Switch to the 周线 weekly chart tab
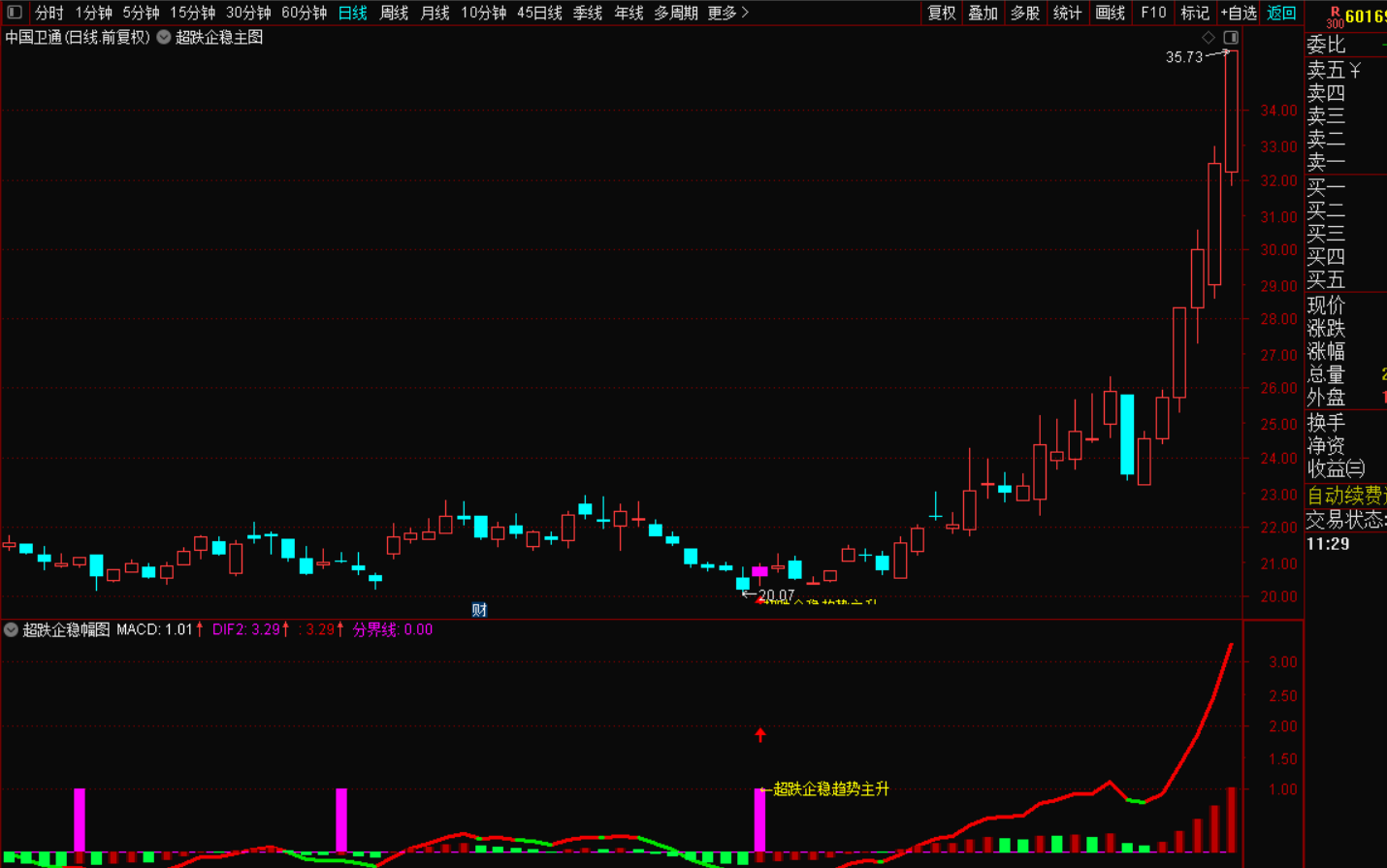Image resolution: width=1387 pixels, height=868 pixels. (x=394, y=13)
